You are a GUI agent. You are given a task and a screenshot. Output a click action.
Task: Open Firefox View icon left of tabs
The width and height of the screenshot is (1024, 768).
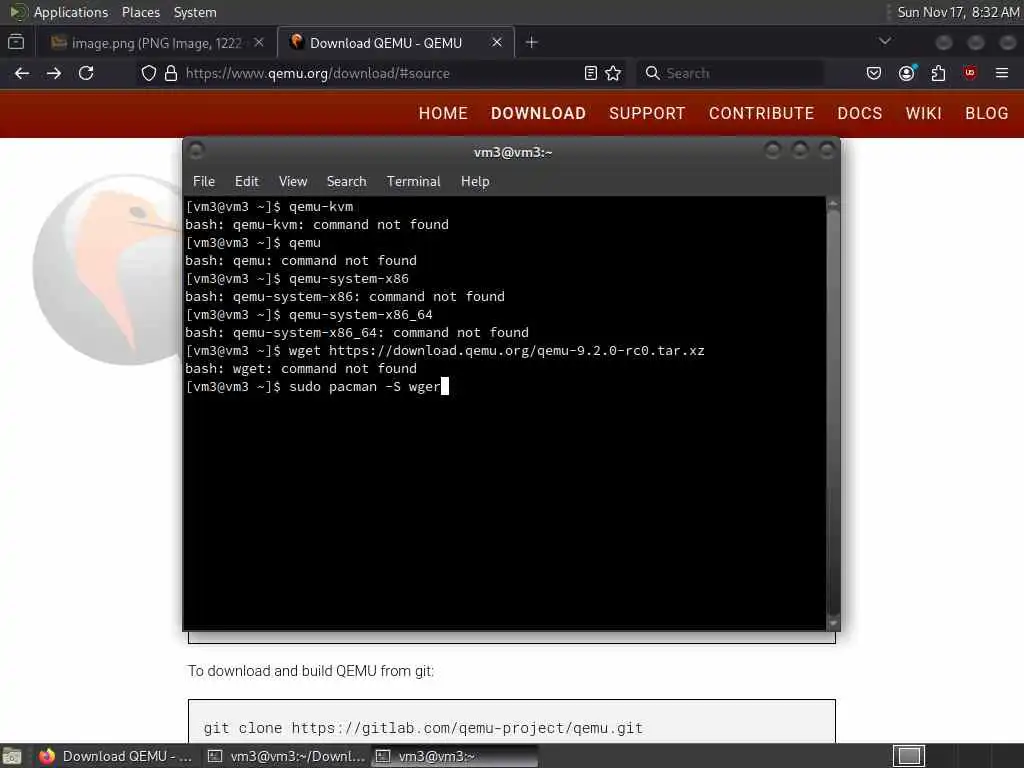click(x=16, y=42)
